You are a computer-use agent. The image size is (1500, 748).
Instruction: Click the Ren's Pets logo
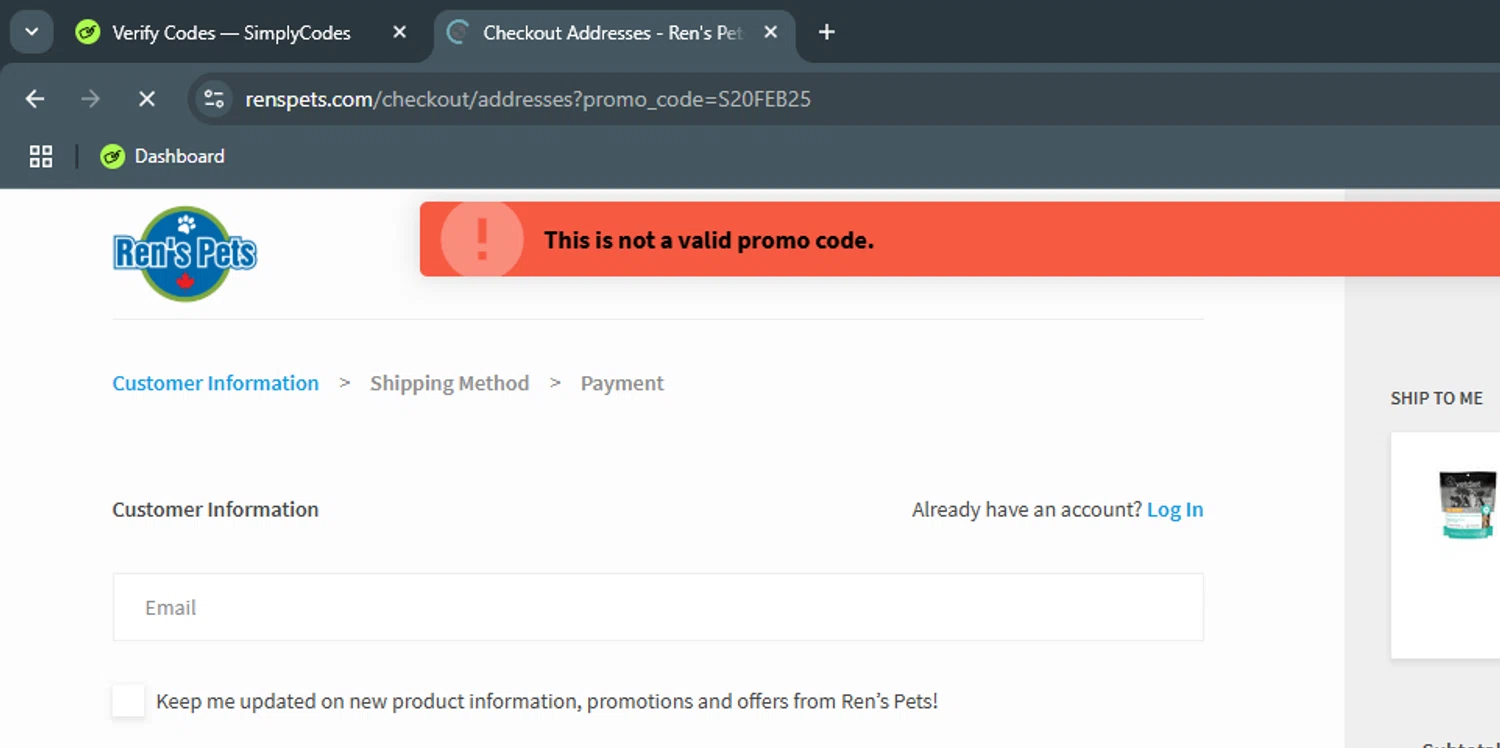(x=185, y=254)
